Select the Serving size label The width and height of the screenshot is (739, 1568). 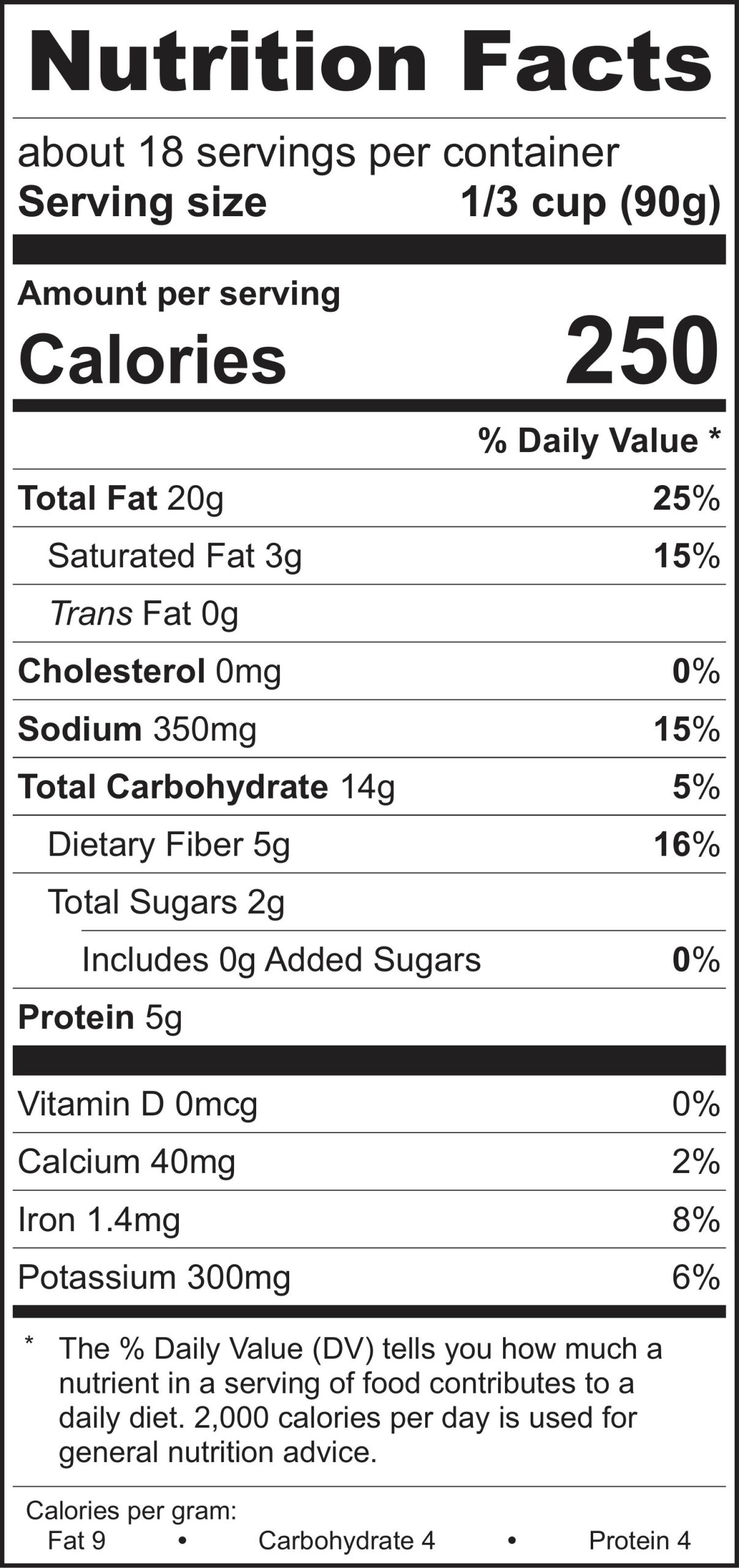(142, 203)
